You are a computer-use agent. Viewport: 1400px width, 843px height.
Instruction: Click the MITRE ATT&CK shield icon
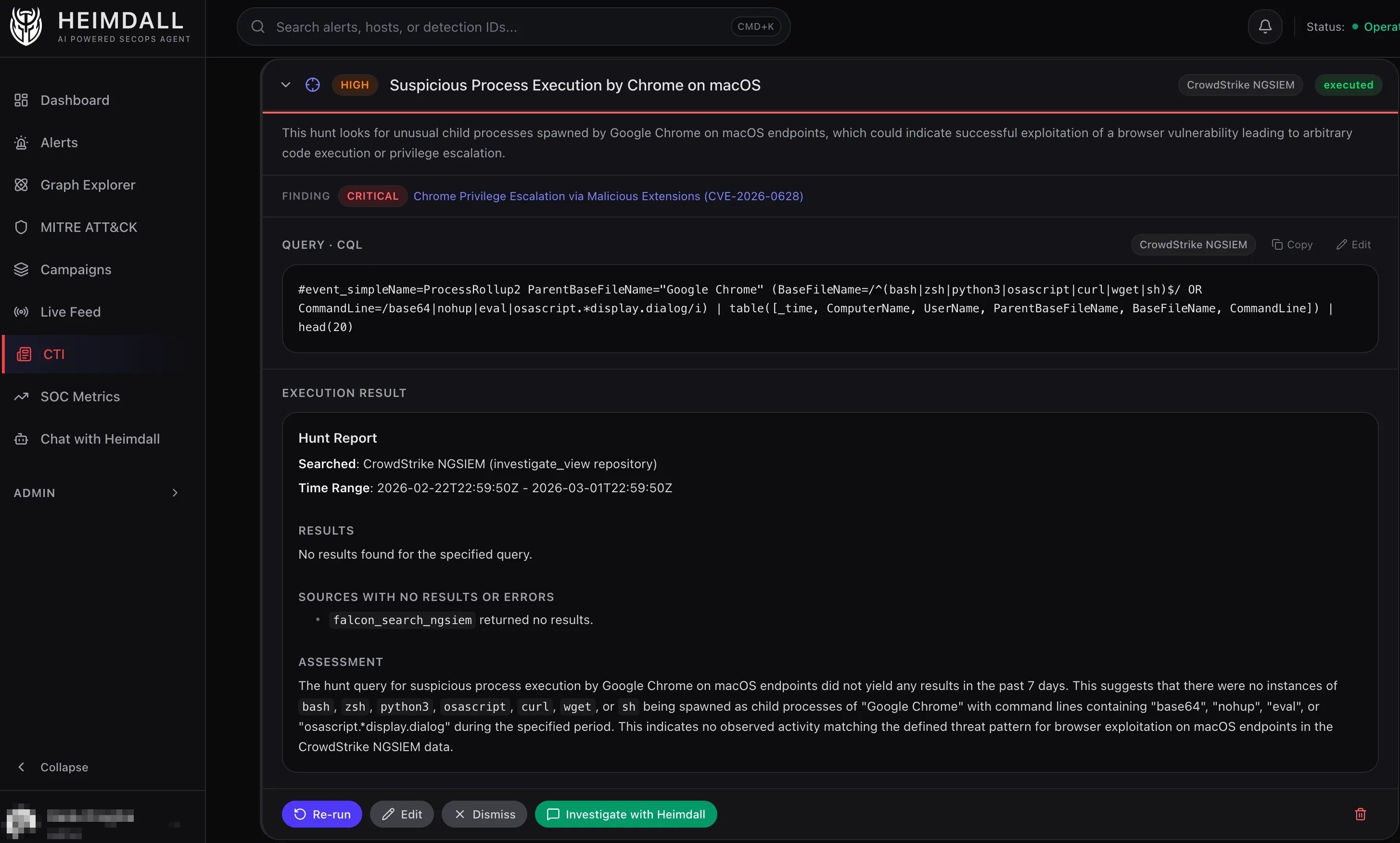tap(21, 227)
